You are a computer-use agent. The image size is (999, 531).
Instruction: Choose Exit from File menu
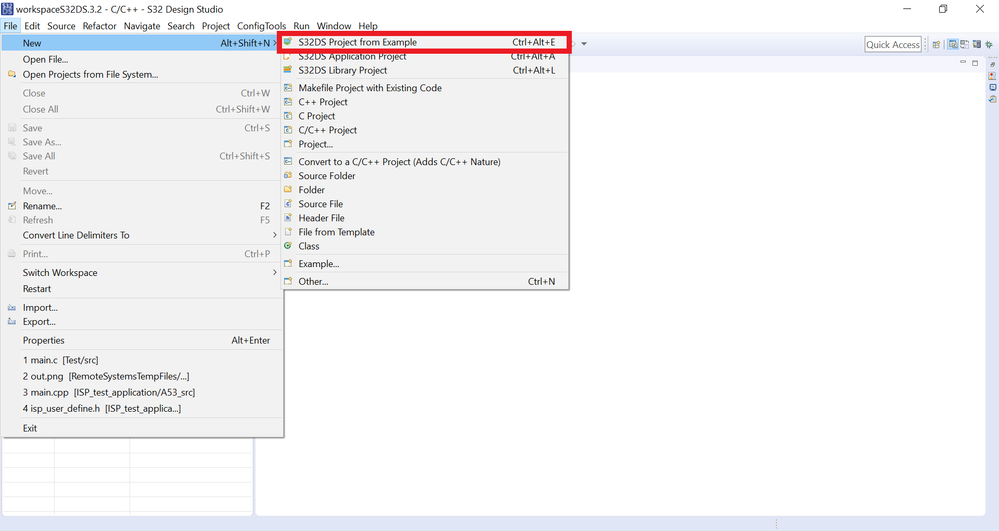click(141, 428)
